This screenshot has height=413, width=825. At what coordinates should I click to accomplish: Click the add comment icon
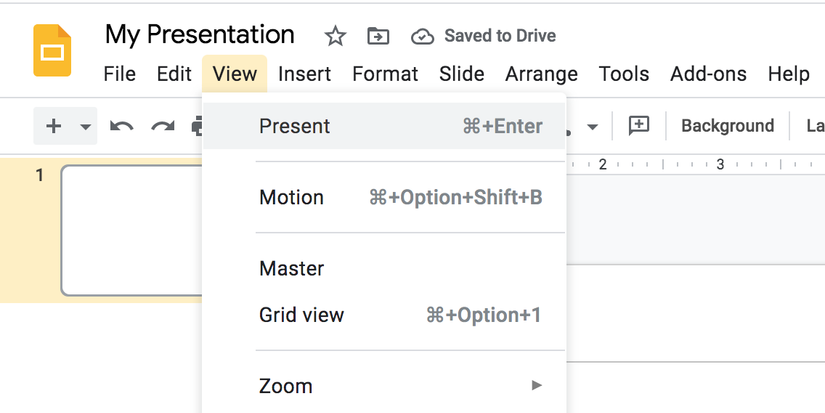click(638, 126)
